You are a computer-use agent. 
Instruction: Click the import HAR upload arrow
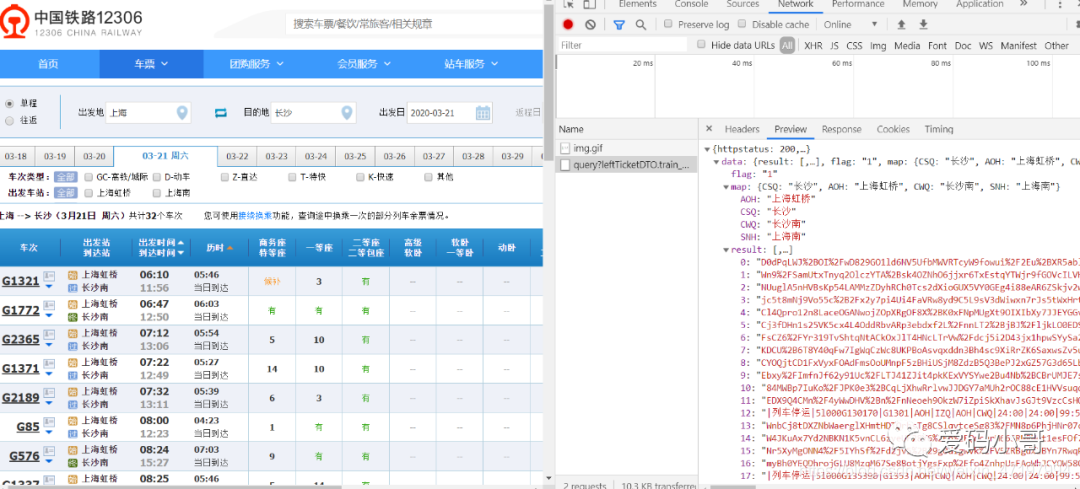click(901, 24)
